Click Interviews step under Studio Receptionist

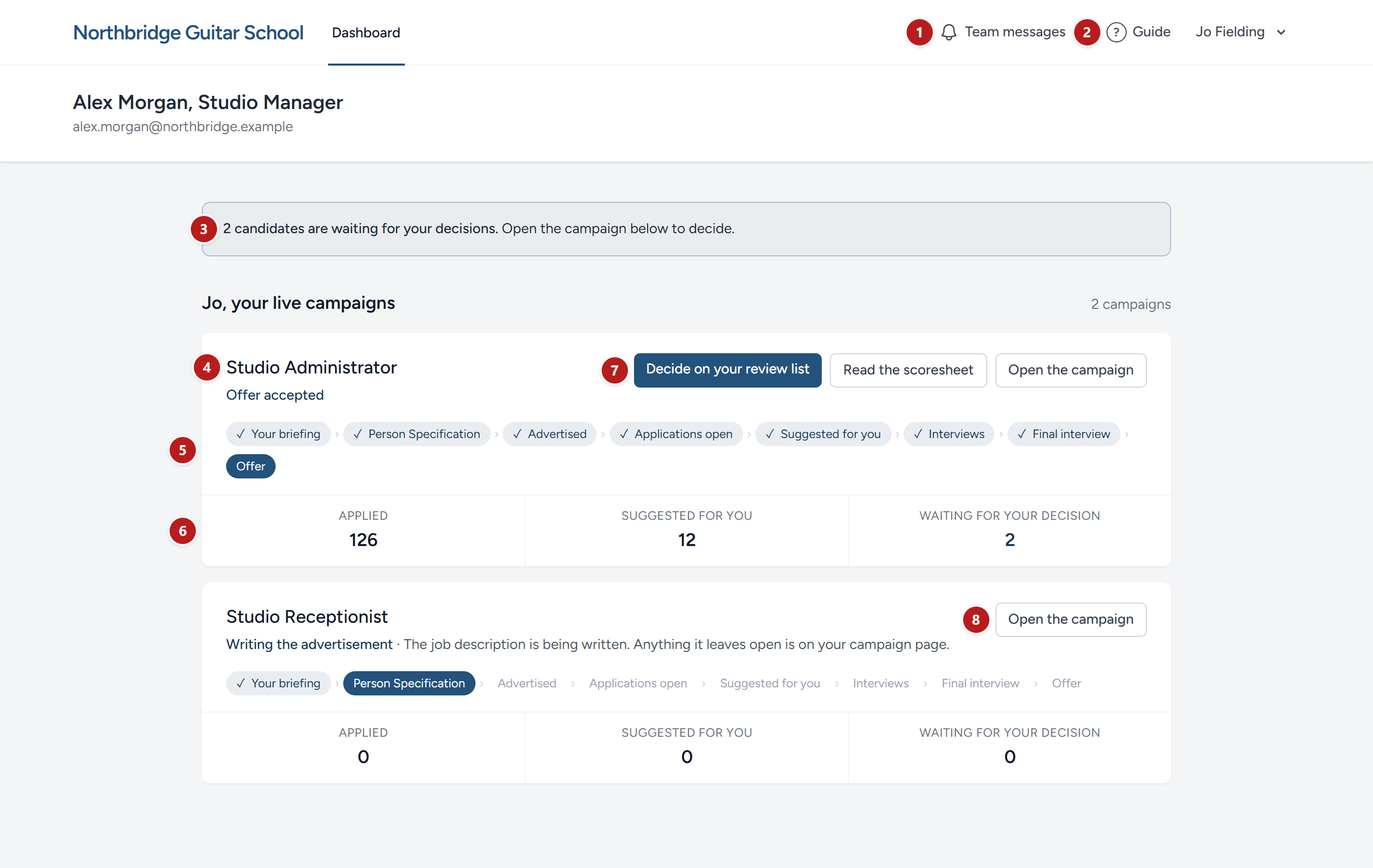tap(881, 683)
